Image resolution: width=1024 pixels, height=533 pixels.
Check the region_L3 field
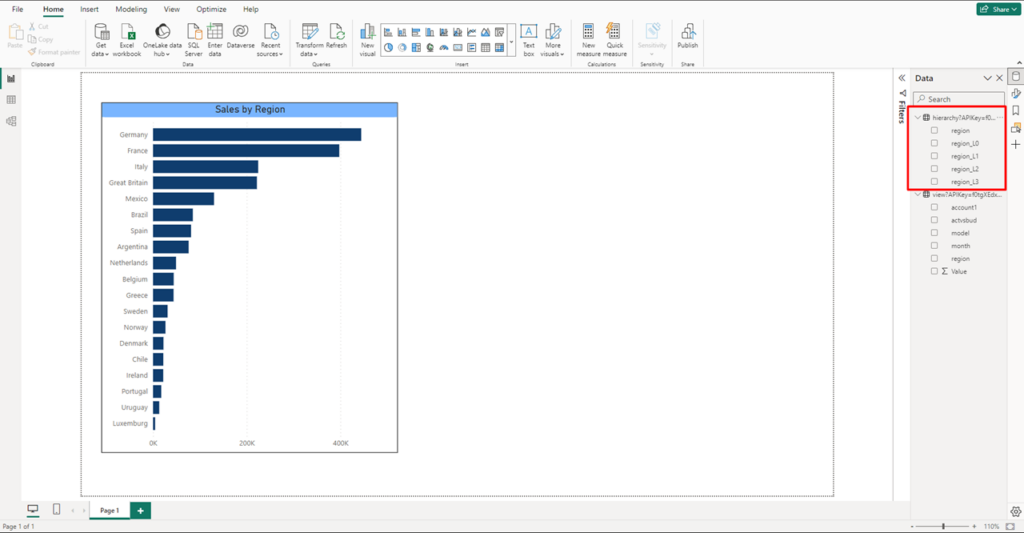[935, 182]
